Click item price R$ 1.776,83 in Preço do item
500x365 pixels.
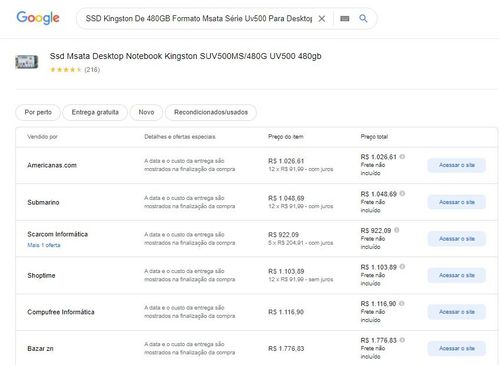[x=286, y=349]
